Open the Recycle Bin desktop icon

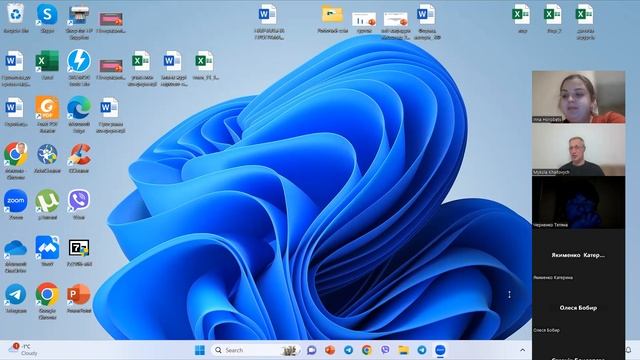click(16, 16)
